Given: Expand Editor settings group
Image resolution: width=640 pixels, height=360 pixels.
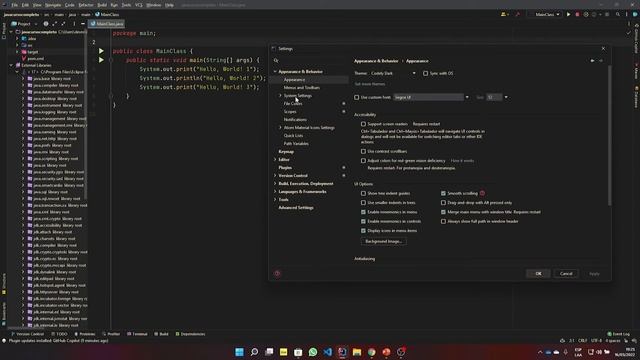Looking at the screenshot, I should point(275,160).
